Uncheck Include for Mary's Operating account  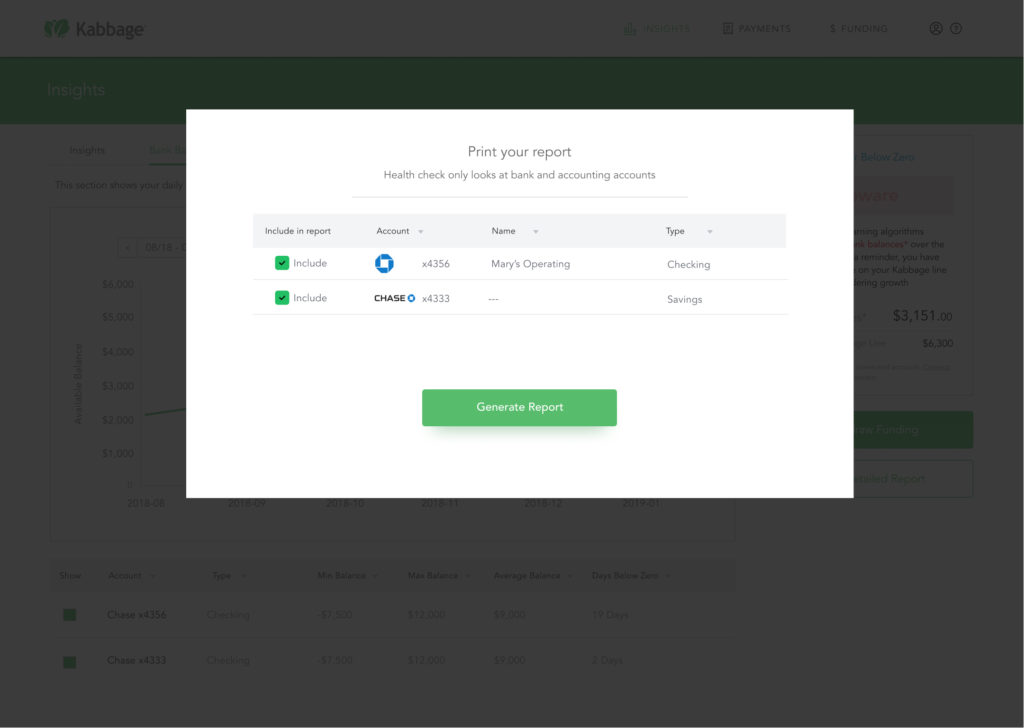coord(282,264)
